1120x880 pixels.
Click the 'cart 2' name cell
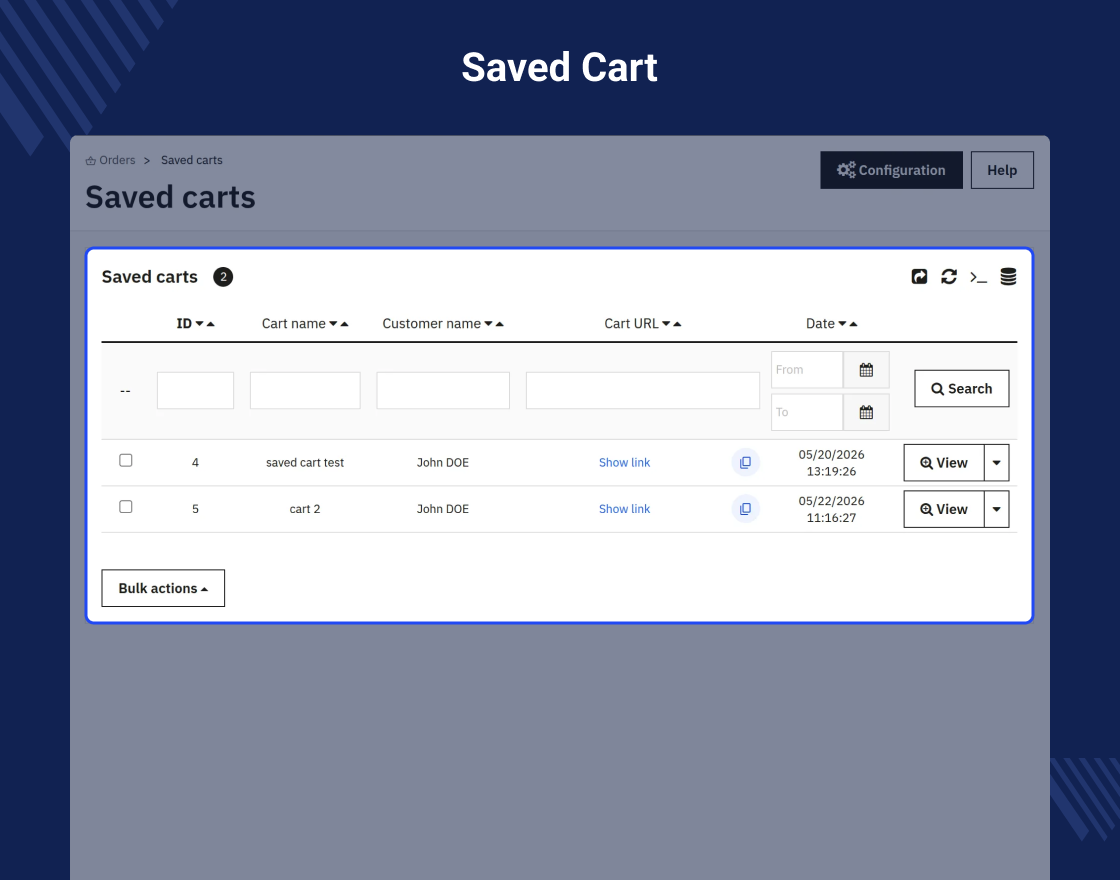[x=305, y=509]
